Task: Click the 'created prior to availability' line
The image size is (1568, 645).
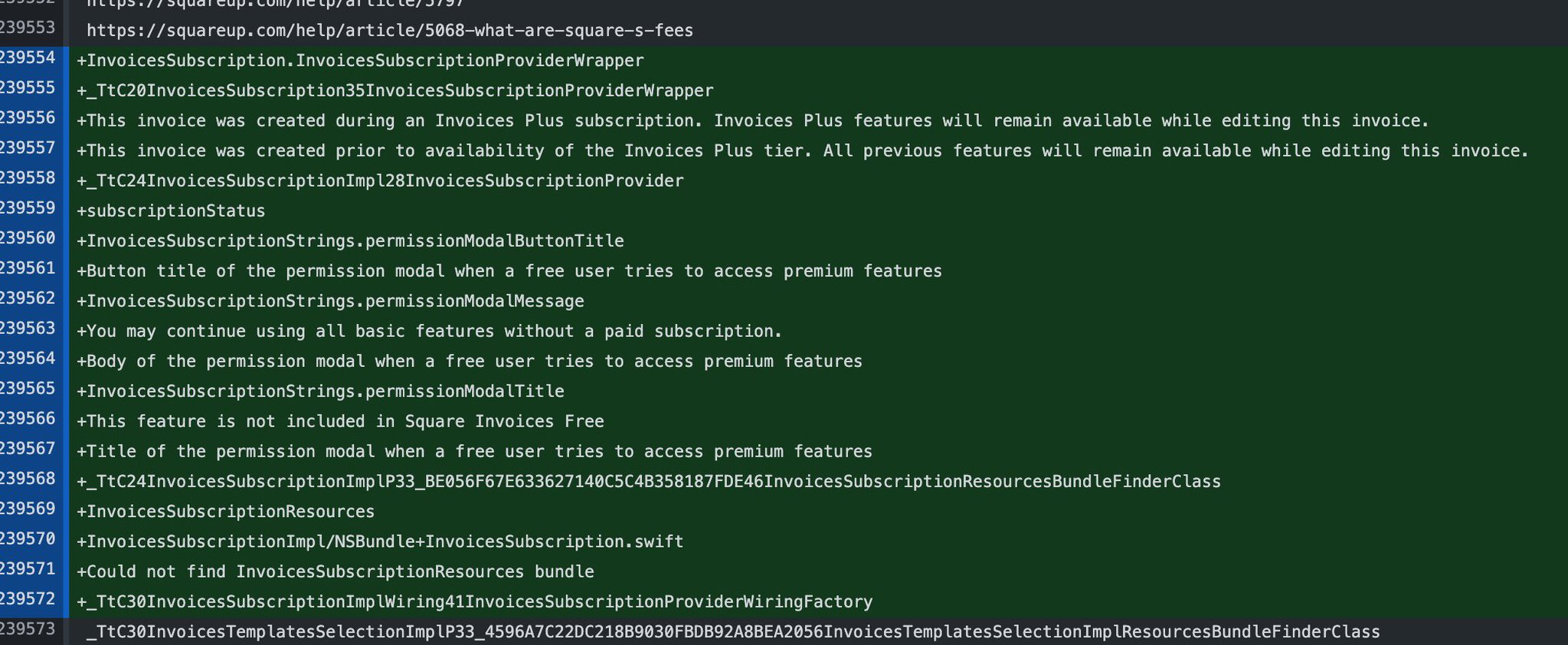Action: pos(803,151)
